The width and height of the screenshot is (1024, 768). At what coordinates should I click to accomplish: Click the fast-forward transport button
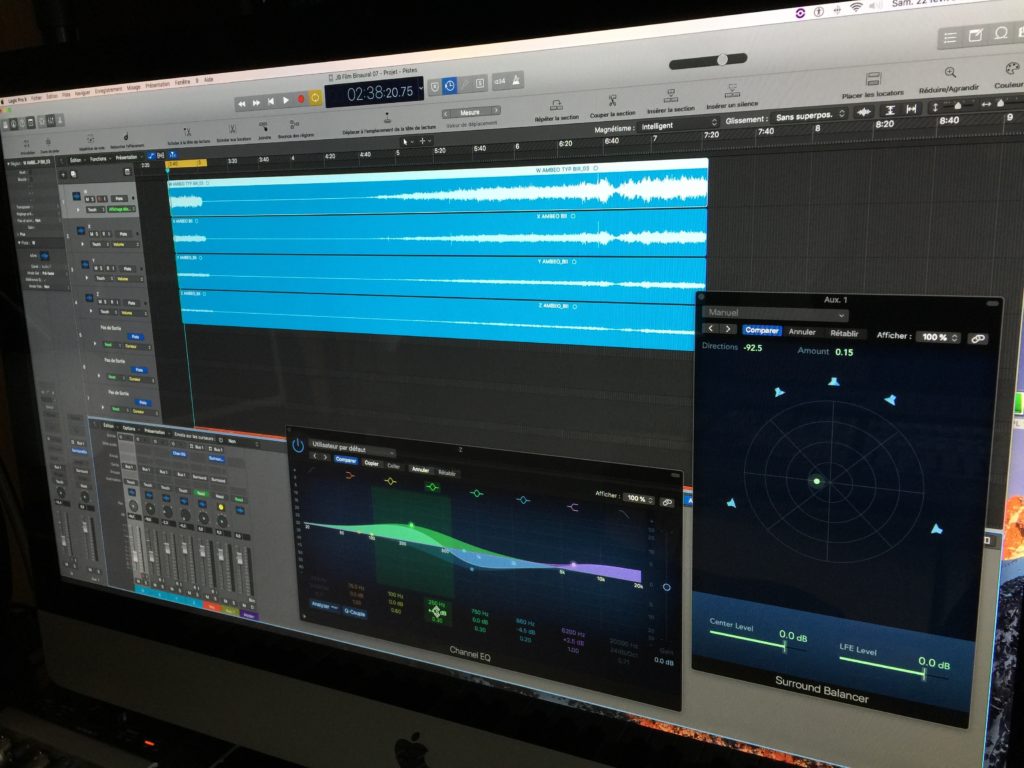tap(257, 103)
